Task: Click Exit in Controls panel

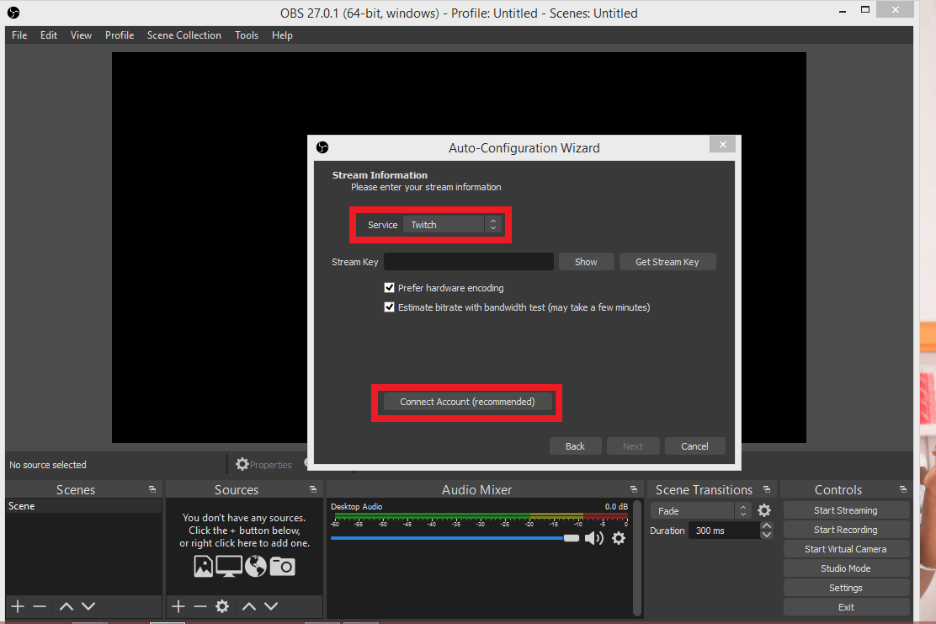Action: [846, 607]
